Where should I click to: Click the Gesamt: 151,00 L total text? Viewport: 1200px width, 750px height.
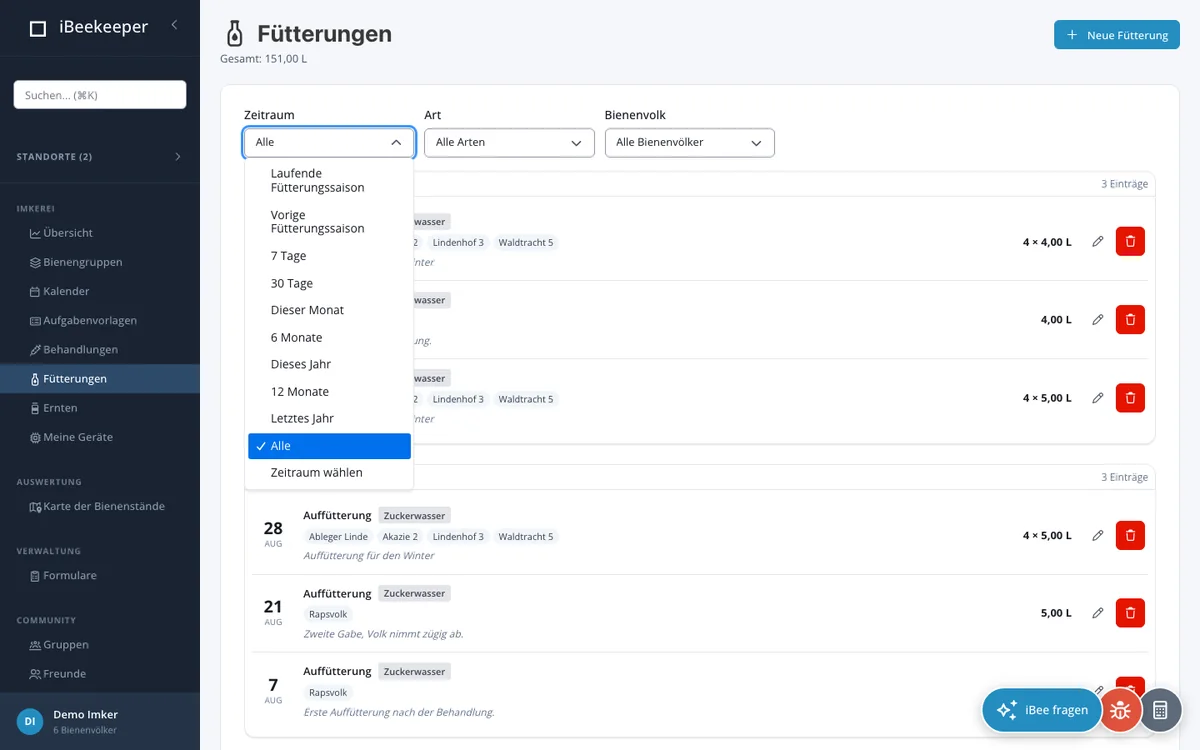(x=264, y=59)
